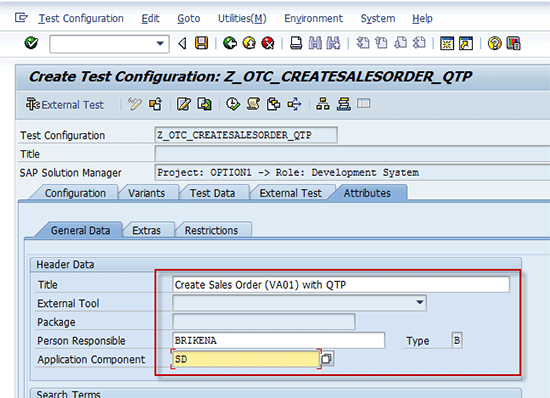The width and height of the screenshot is (550, 398).
Task: Switch to the Configuration tab
Action: [x=75, y=193]
